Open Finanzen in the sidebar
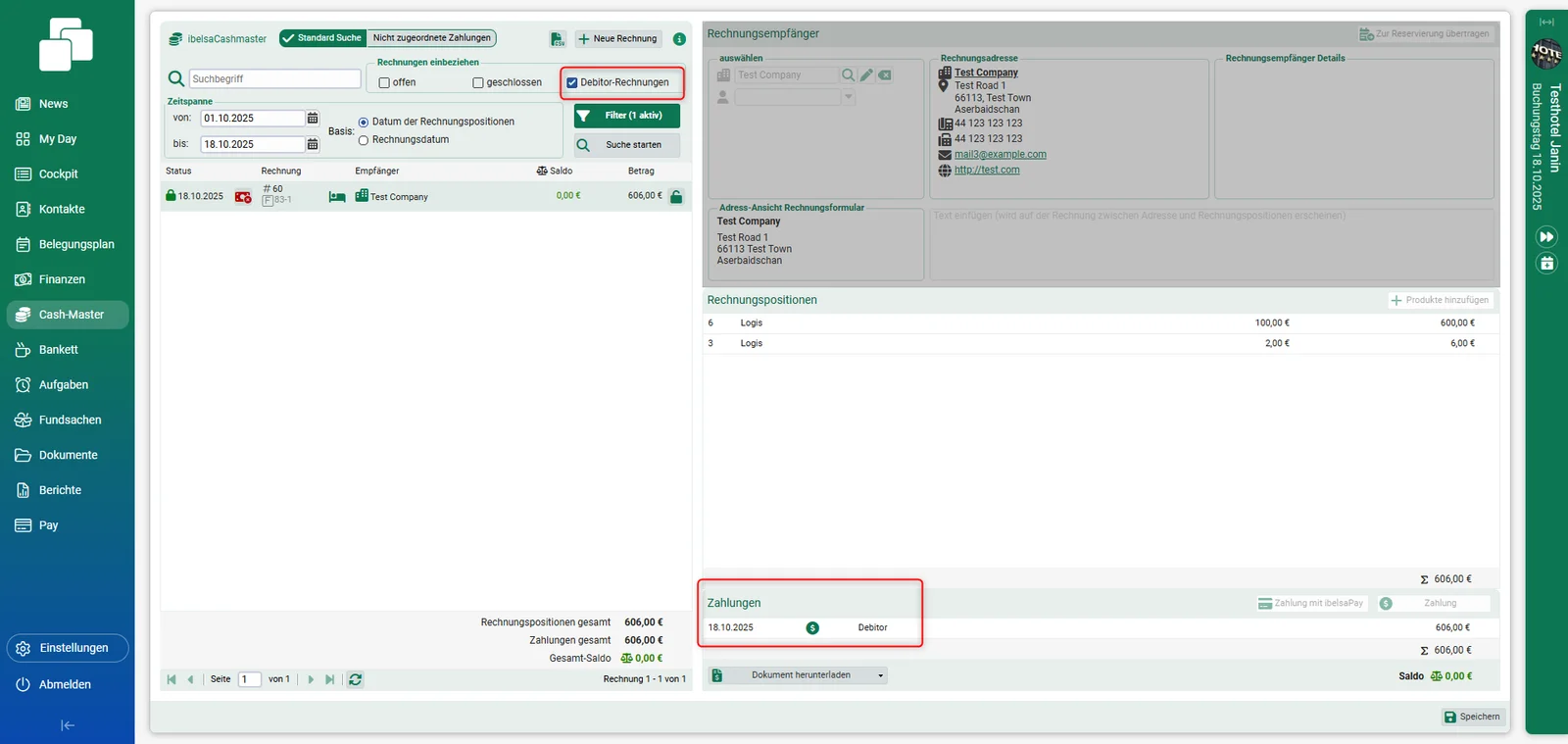The image size is (1568, 744). click(x=68, y=279)
